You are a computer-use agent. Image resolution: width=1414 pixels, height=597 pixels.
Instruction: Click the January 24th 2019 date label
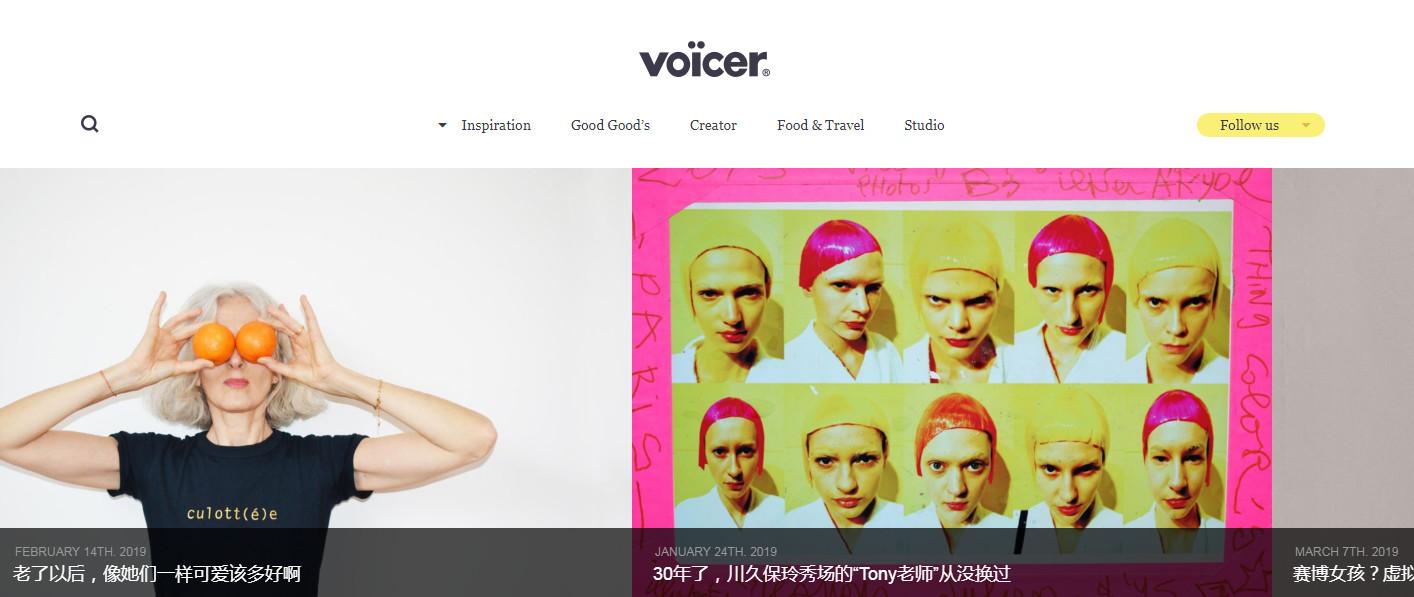tap(716, 551)
